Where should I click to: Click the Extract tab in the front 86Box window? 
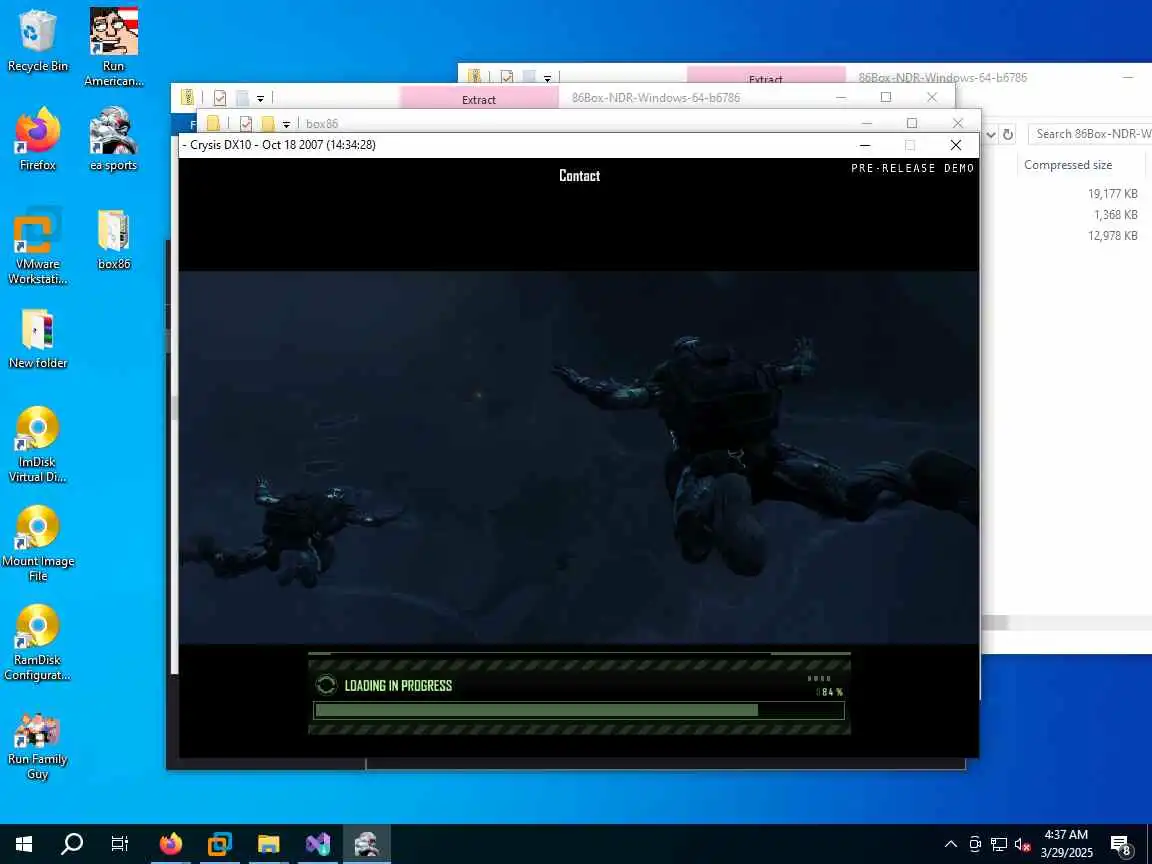coord(478,98)
